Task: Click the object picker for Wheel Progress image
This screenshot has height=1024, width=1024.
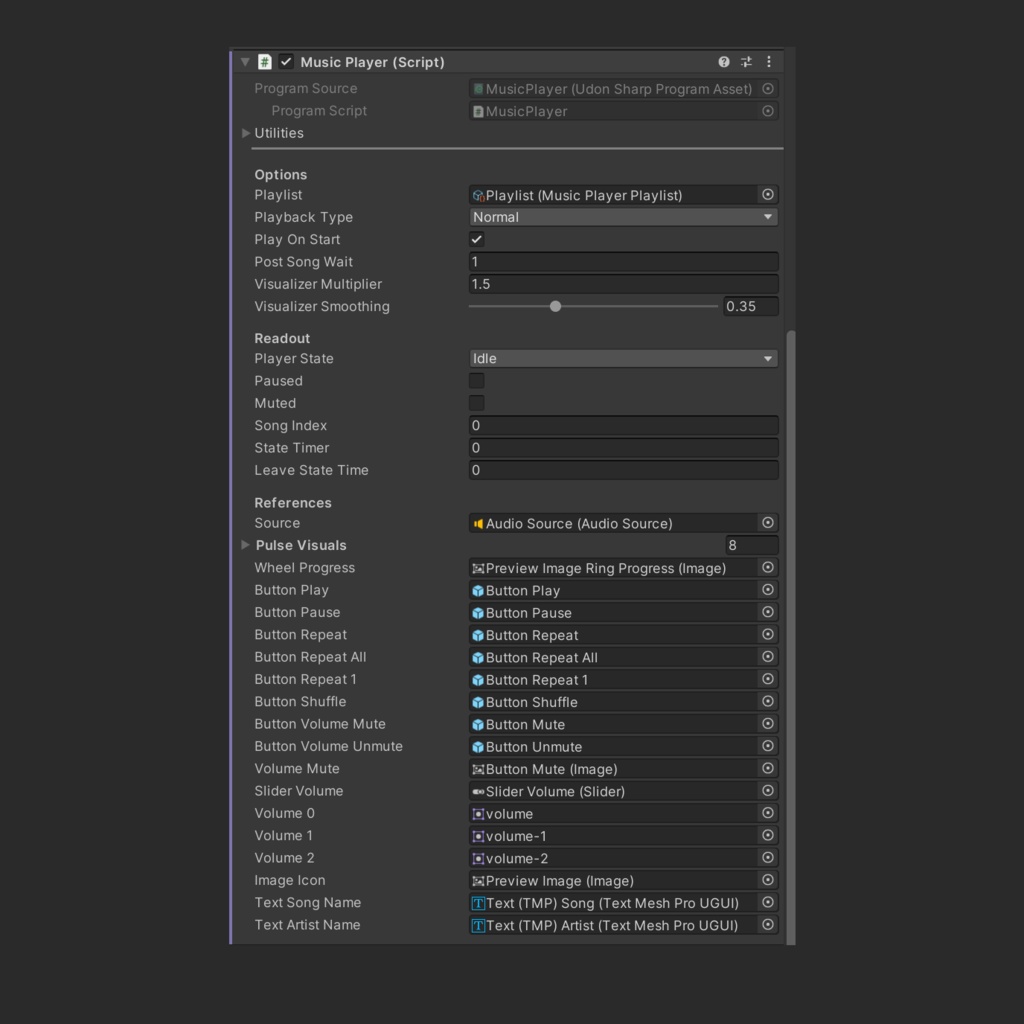Action: point(768,567)
